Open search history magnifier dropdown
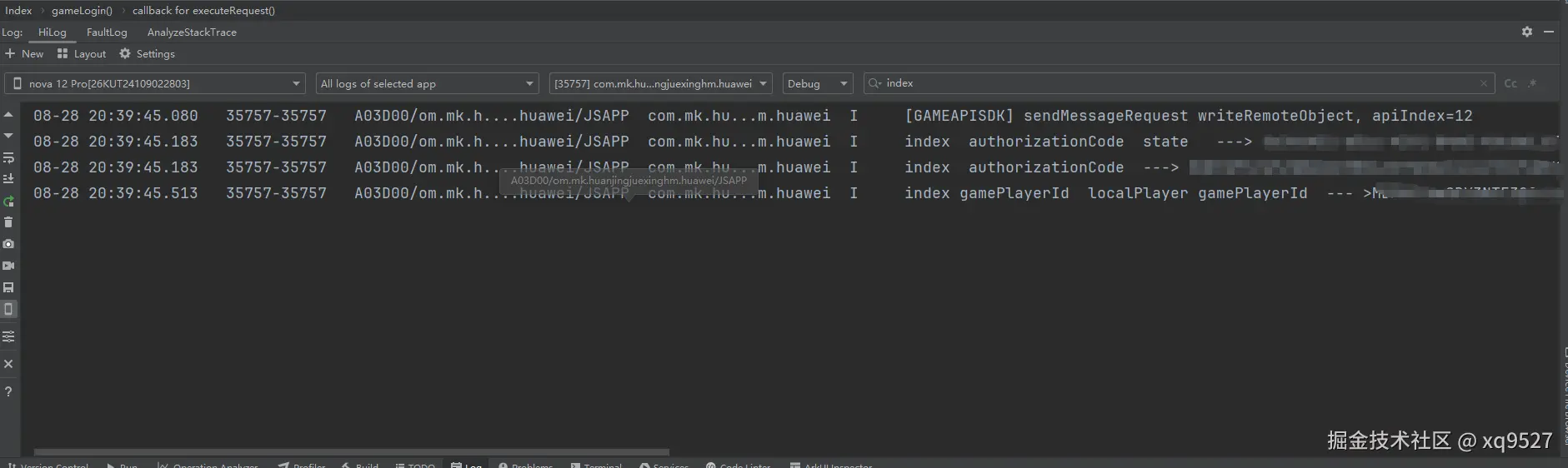The width and height of the screenshot is (1568, 468). [x=874, y=83]
